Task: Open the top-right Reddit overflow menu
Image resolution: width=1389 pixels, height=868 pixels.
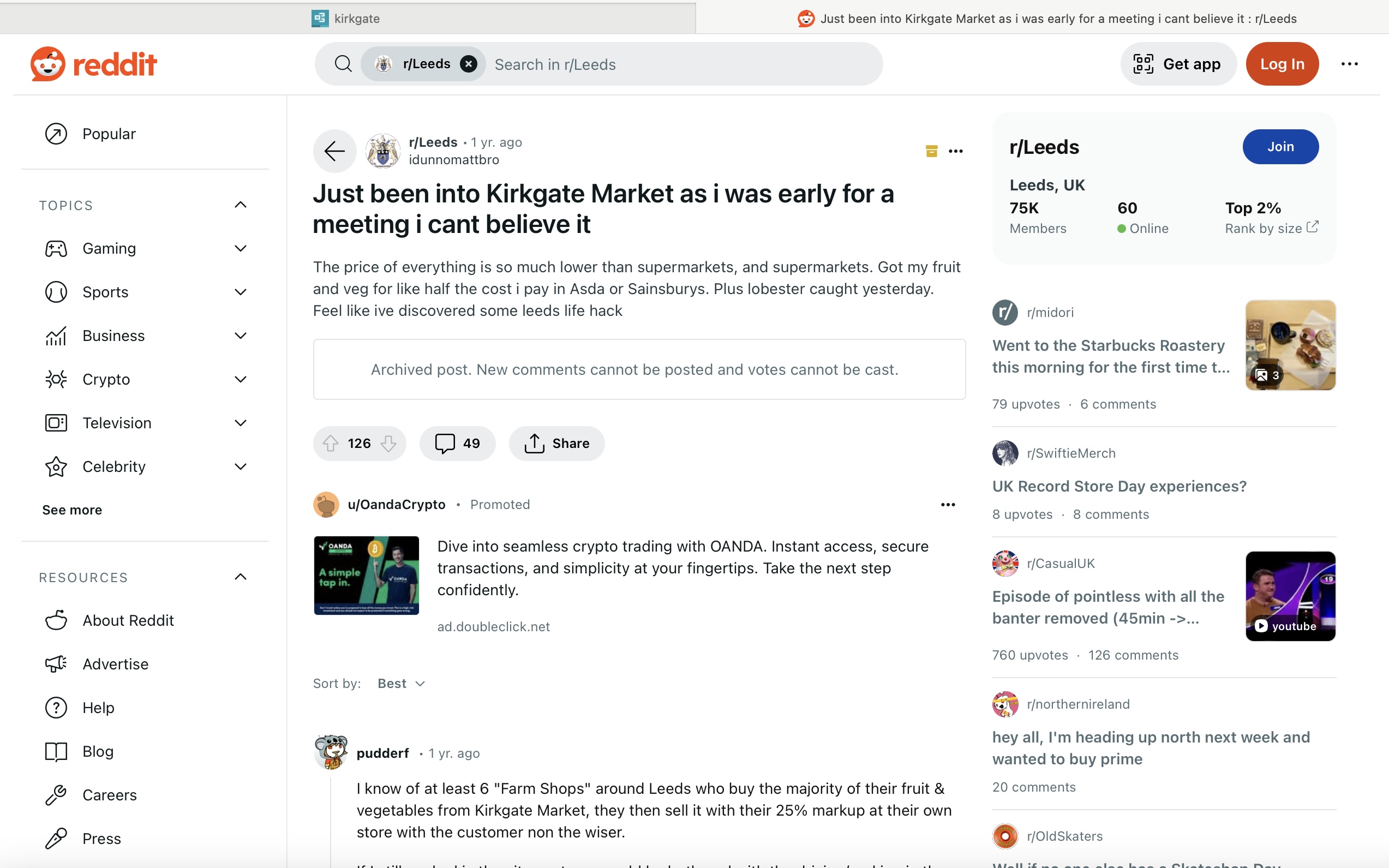Action: pyautogui.click(x=1349, y=64)
